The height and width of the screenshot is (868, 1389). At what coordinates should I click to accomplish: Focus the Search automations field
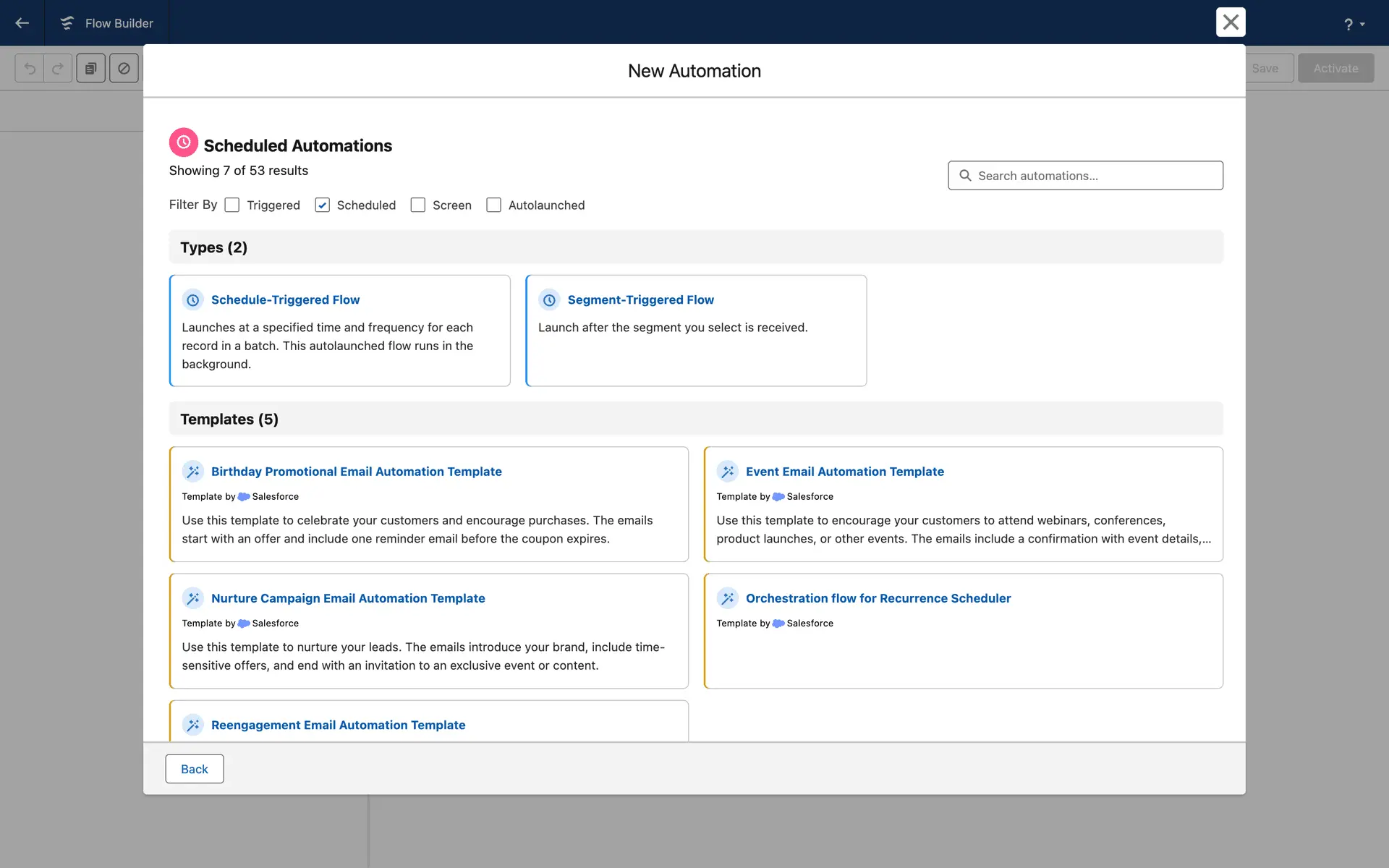[x=1085, y=176]
